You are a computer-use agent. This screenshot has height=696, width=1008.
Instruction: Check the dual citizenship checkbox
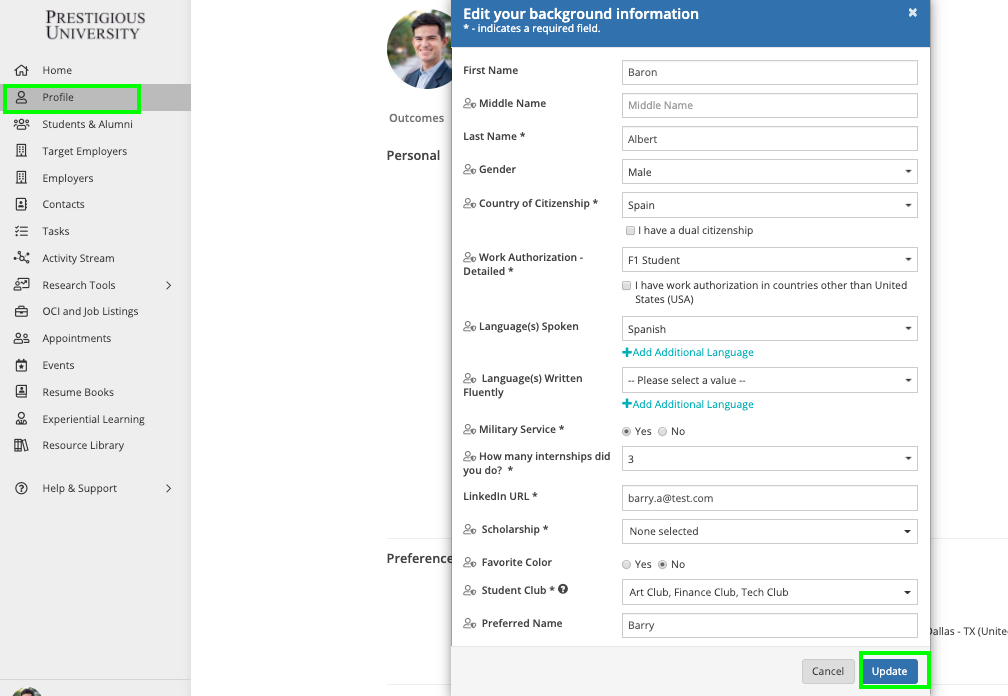[x=628, y=231]
